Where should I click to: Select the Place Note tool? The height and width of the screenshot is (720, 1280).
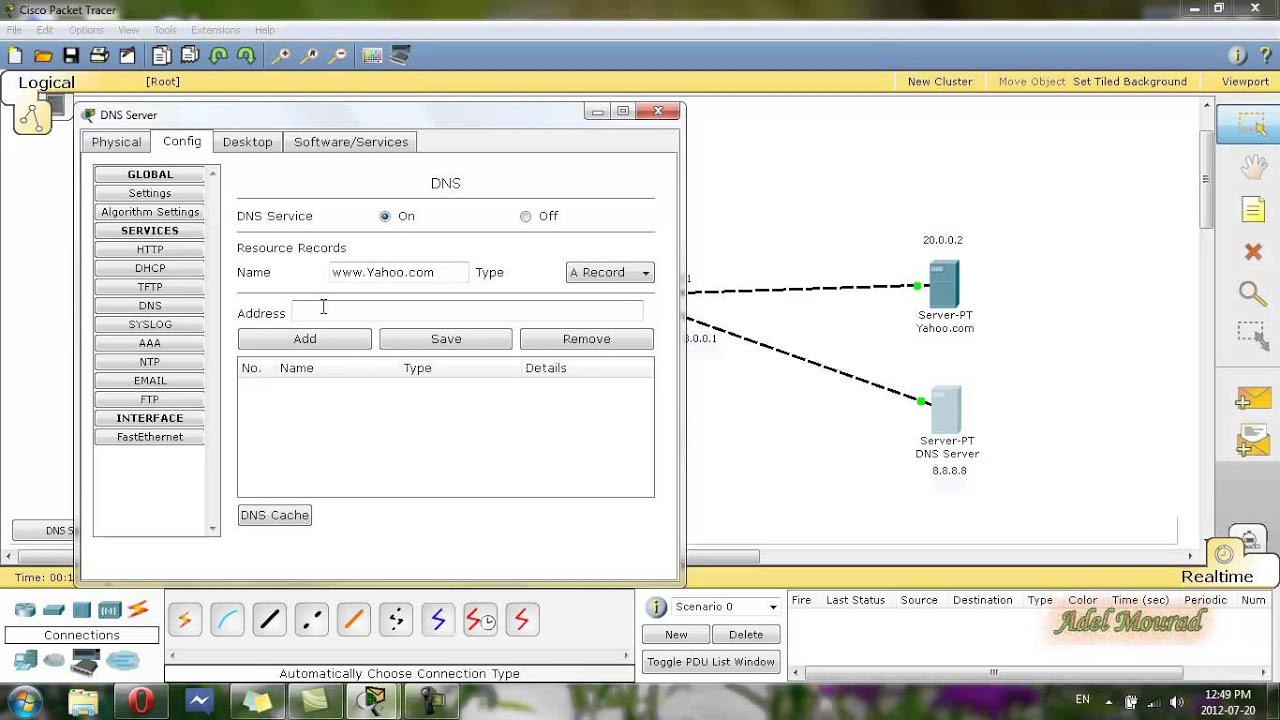1253,209
